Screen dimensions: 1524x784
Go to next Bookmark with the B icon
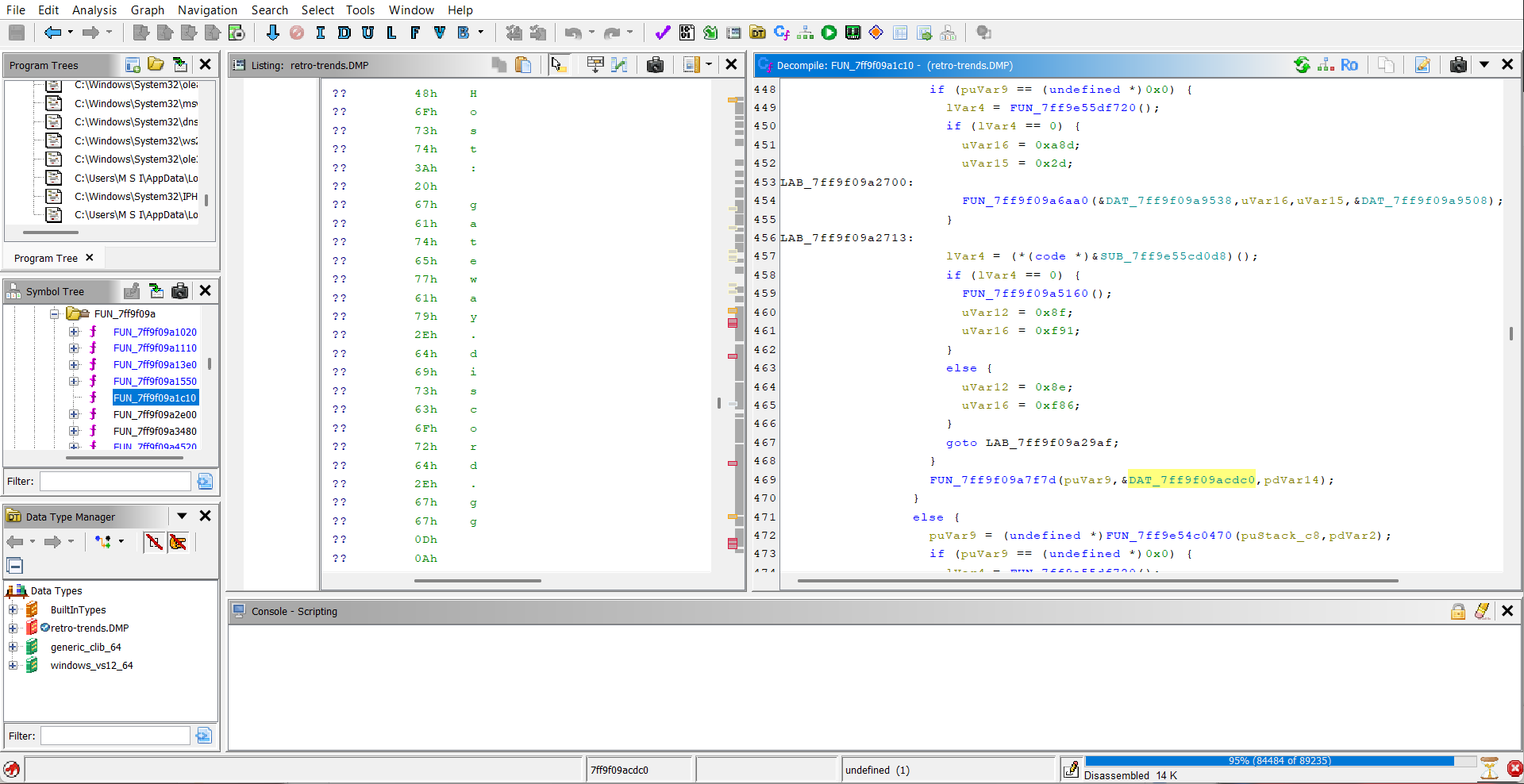pyautogui.click(x=464, y=33)
